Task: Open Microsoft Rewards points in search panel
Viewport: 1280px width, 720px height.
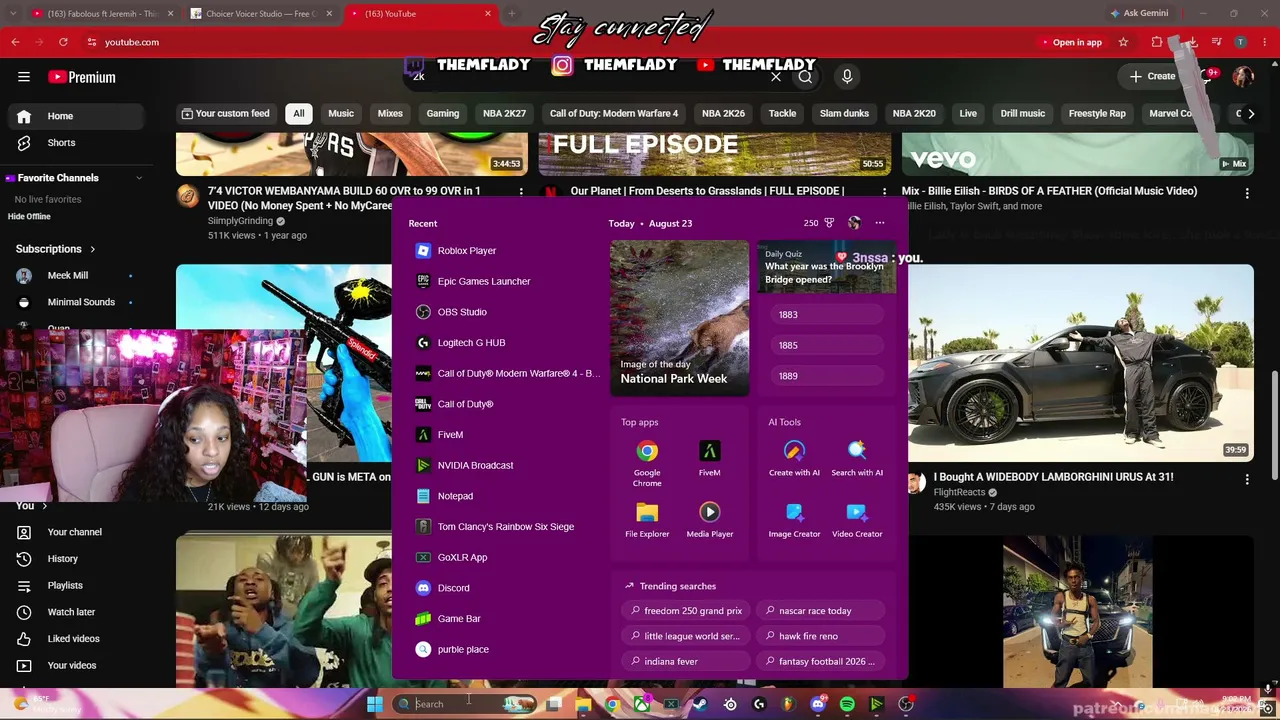Action: pyautogui.click(x=819, y=223)
